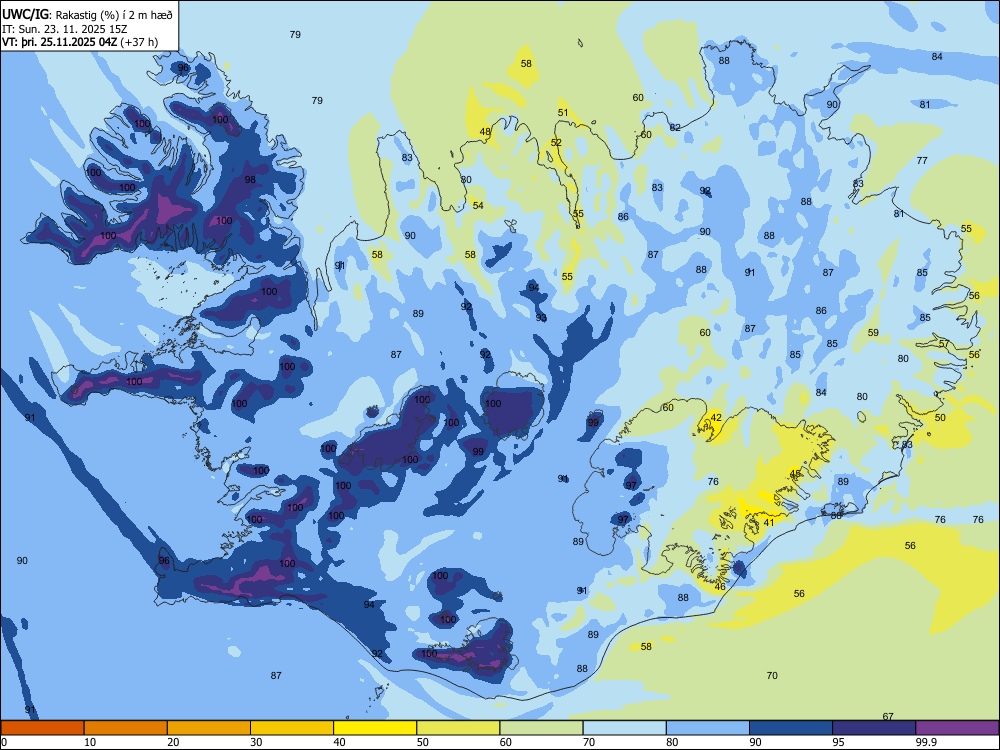The image size is (1000, 750).
Task: Click the title 'UWC/IG: Rakastig (%) í 2 m hæð'
Action: coord(87,15)
